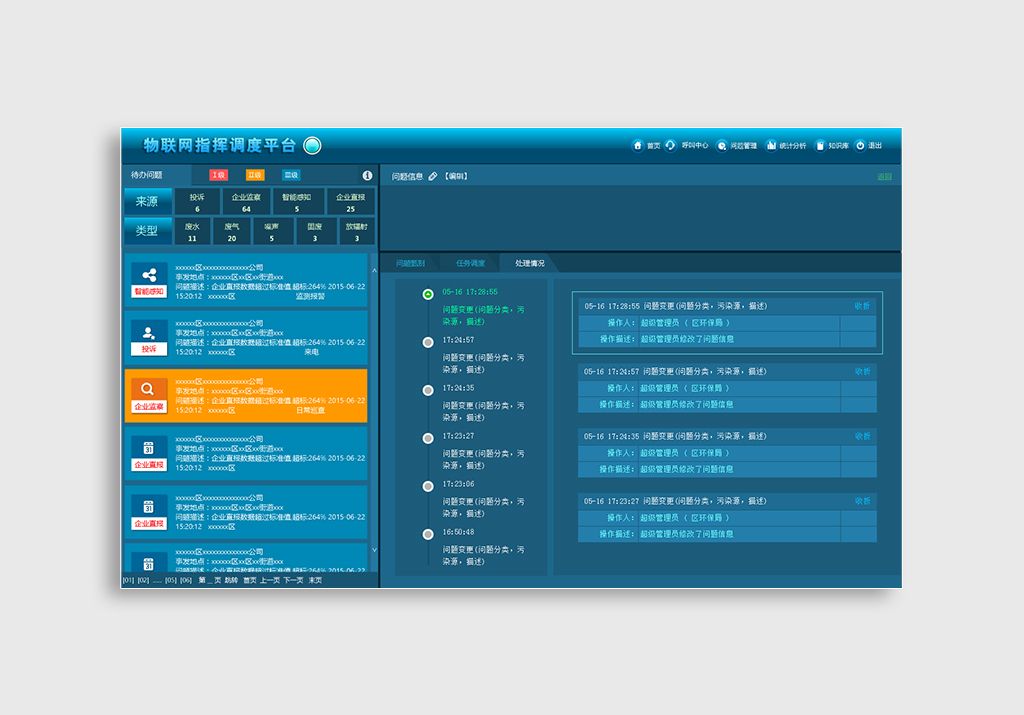Viewport: 1024px width, 715px height.
Task: Click the green timeline marker at 05-16 17:28:55
Action: click(x=428, y=294)
